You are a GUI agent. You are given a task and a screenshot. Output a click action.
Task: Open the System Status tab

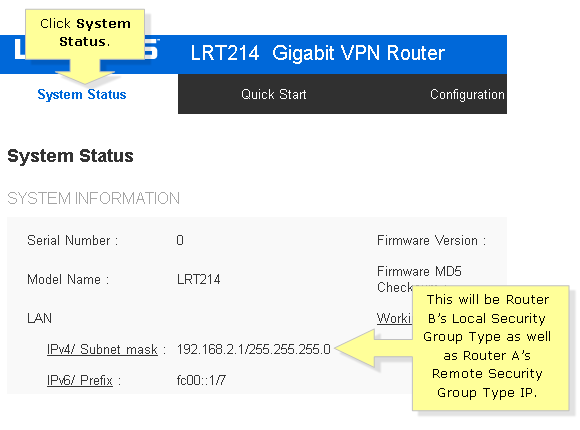(82, 94)
